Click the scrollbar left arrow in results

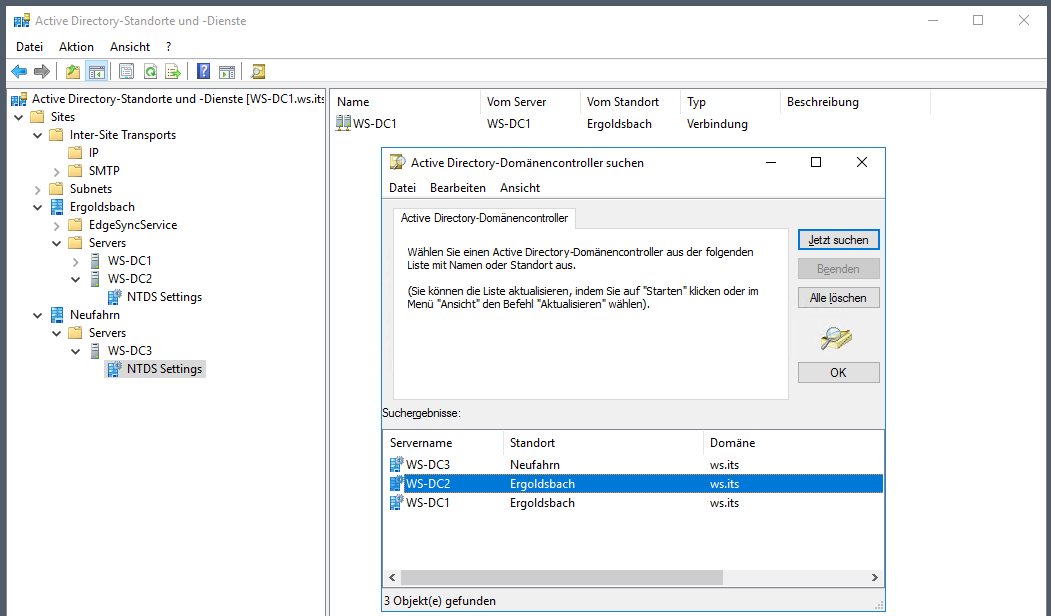tap(392, 577)
